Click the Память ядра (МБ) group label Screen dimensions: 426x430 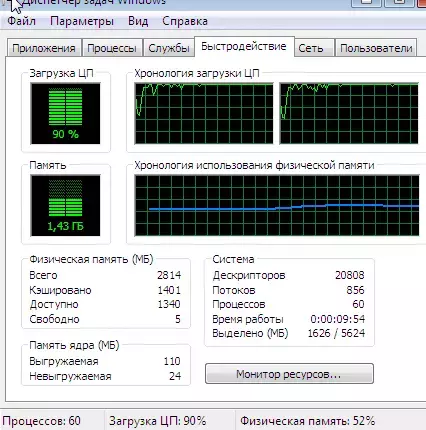pyautogui.click(x=74, y=345)
